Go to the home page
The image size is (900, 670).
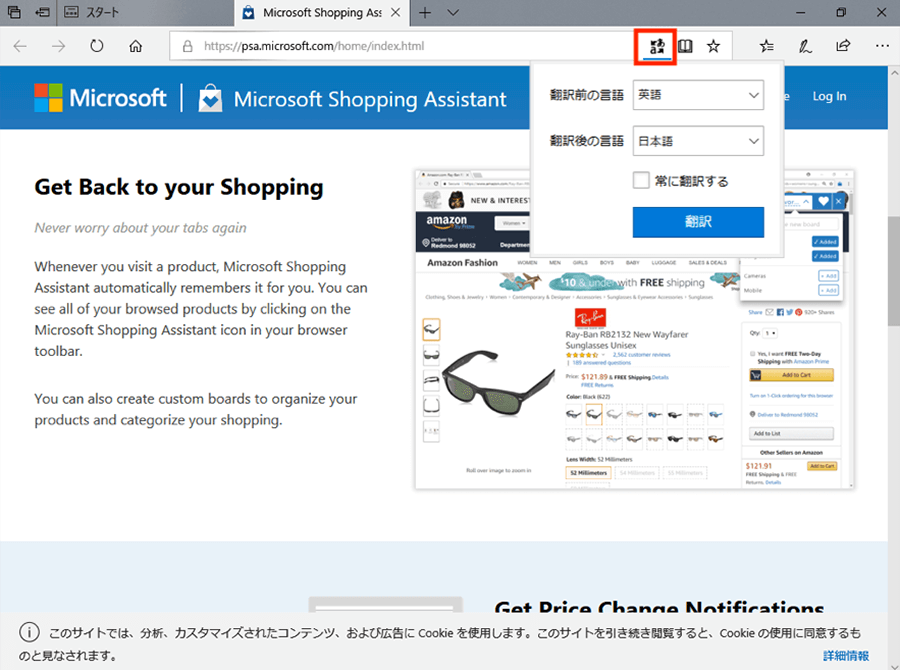pyautogui.click(x=135, y=46)
